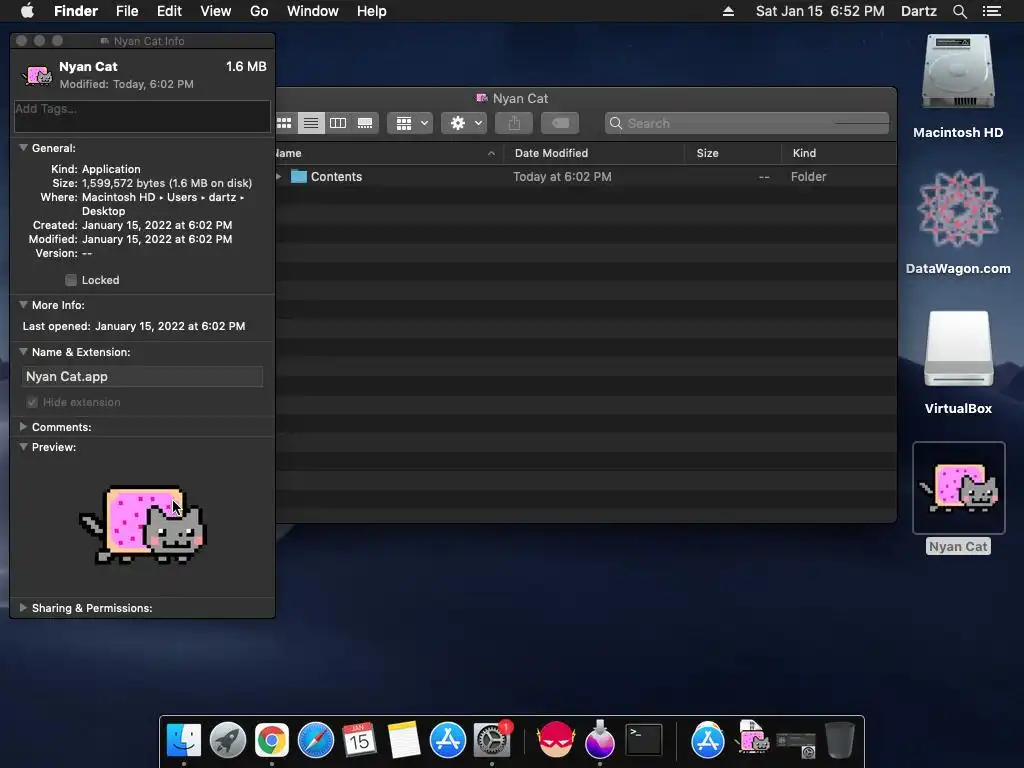Screen dimensions: 1024x768
Task: Collapse the More Info section
Action: coord(24,304)
